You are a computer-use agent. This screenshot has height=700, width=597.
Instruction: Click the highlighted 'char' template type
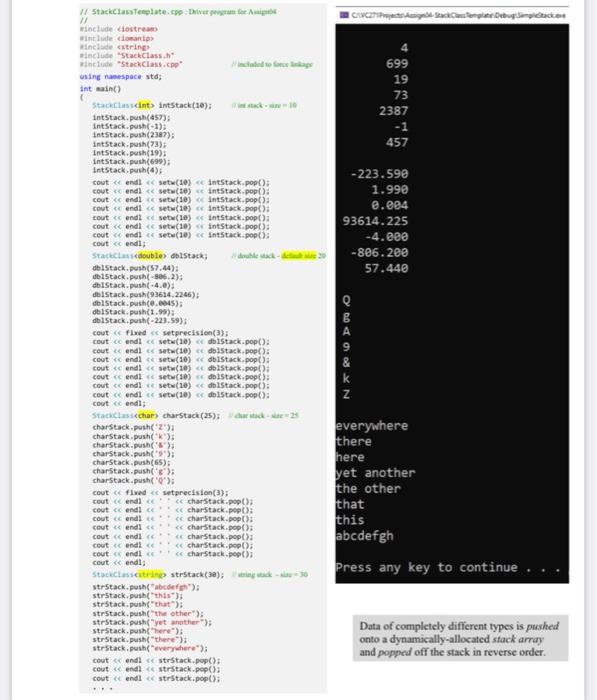[x=146, y=415]
